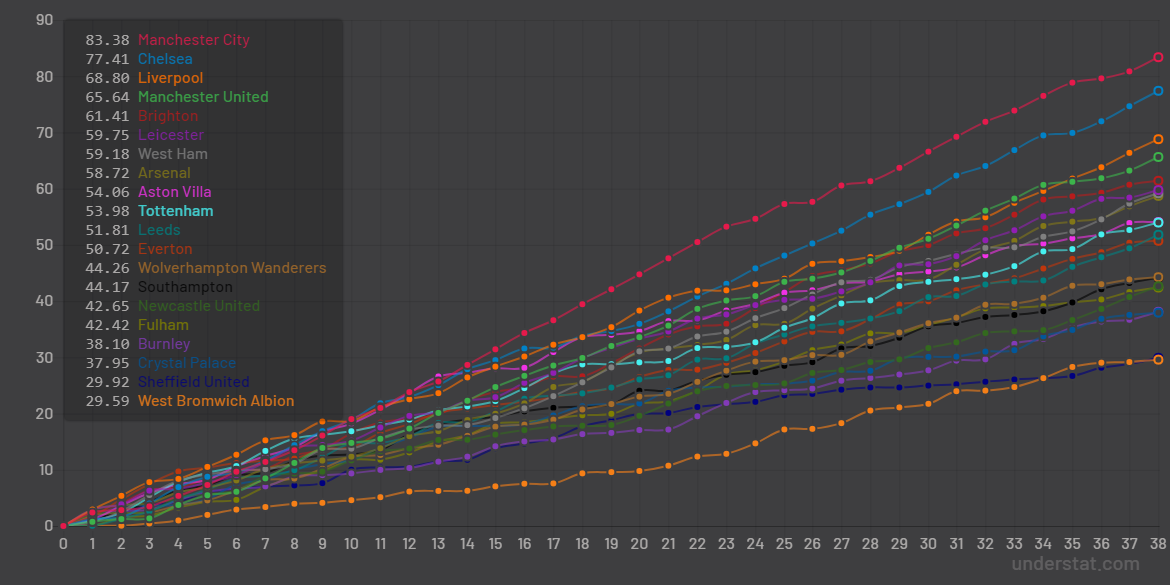This screenshot has width=1170, height=585.
Task: Select Leeds in the legend
Action: click(x=159, y=230)
